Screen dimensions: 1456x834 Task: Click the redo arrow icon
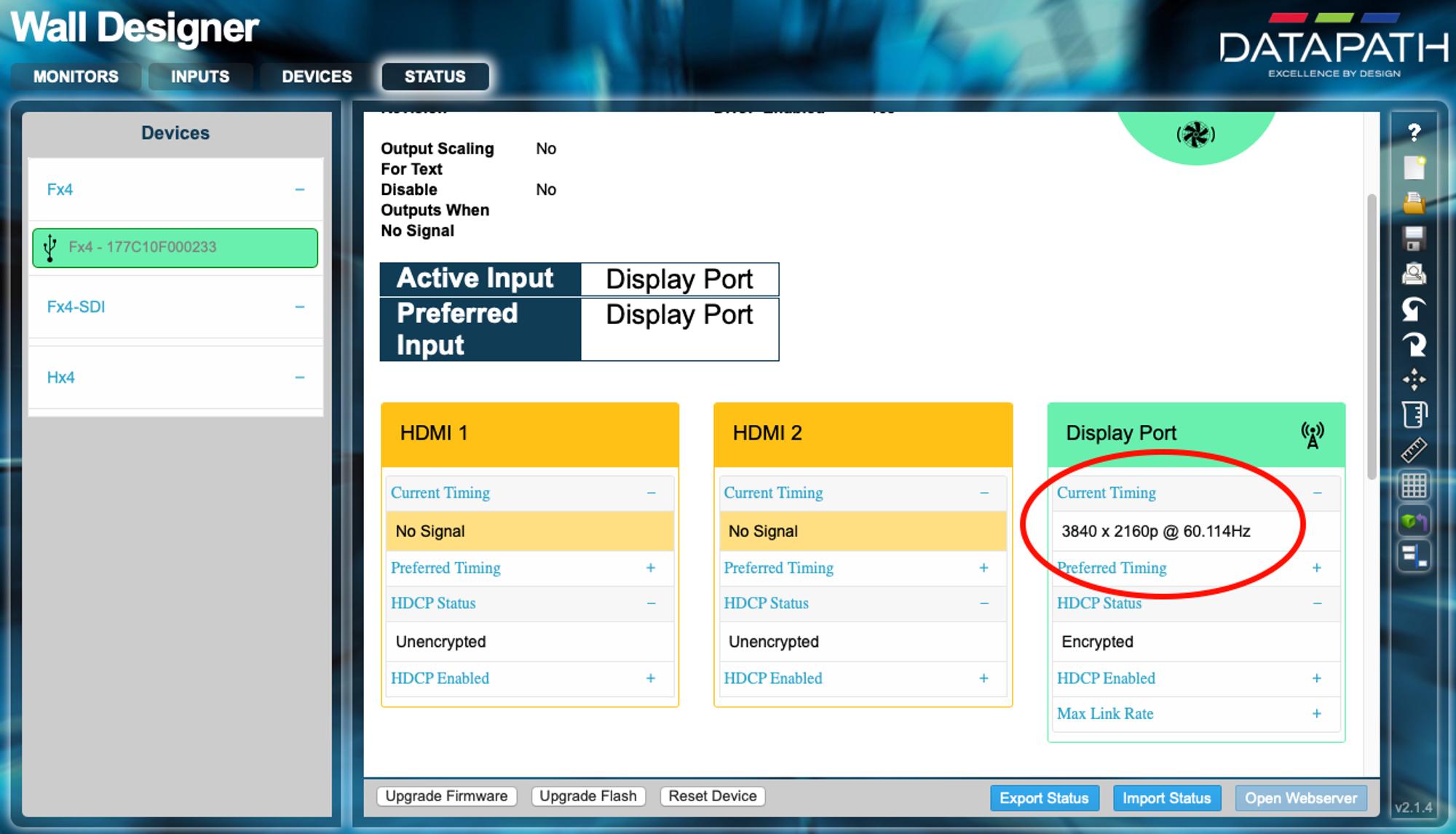click(1414, 344)
